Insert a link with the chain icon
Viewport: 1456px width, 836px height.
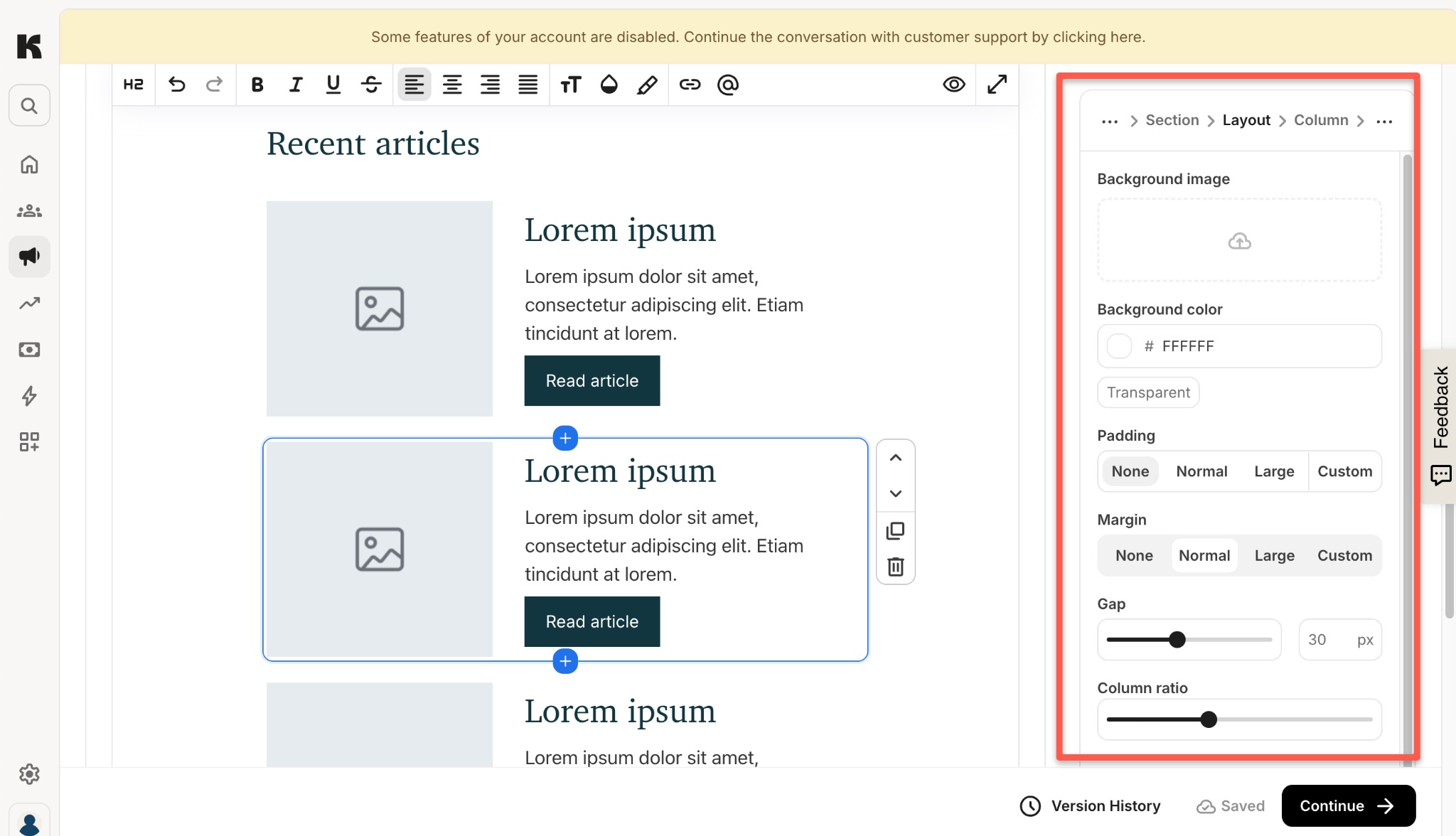click(x=690, y=85)
